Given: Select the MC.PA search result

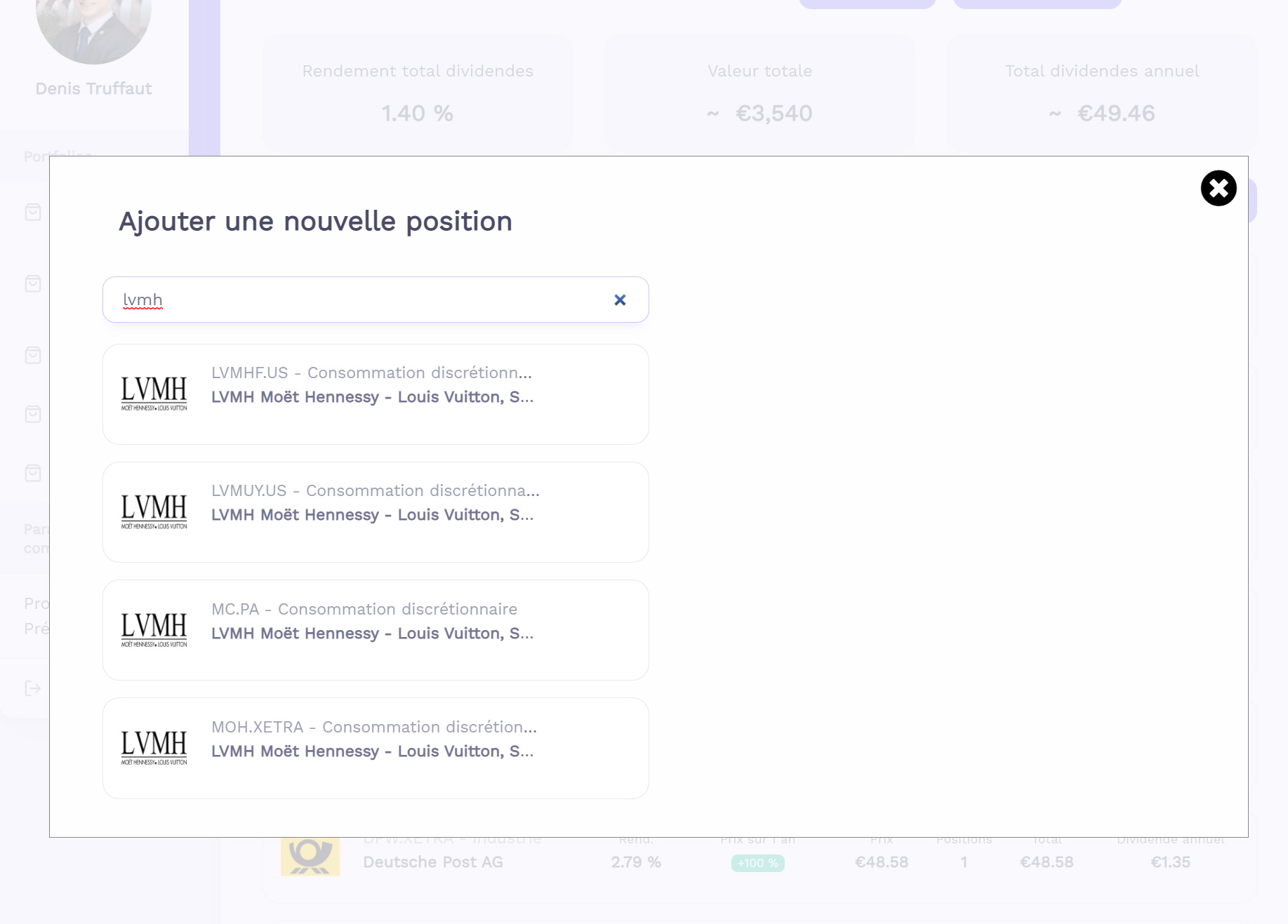Looking at the screenshot, I should click(x=376, y=630).
